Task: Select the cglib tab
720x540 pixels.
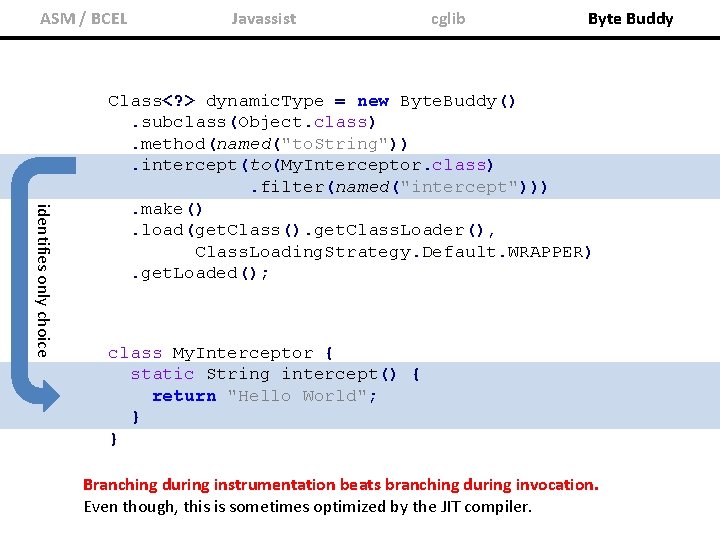Action: [448, 19]
